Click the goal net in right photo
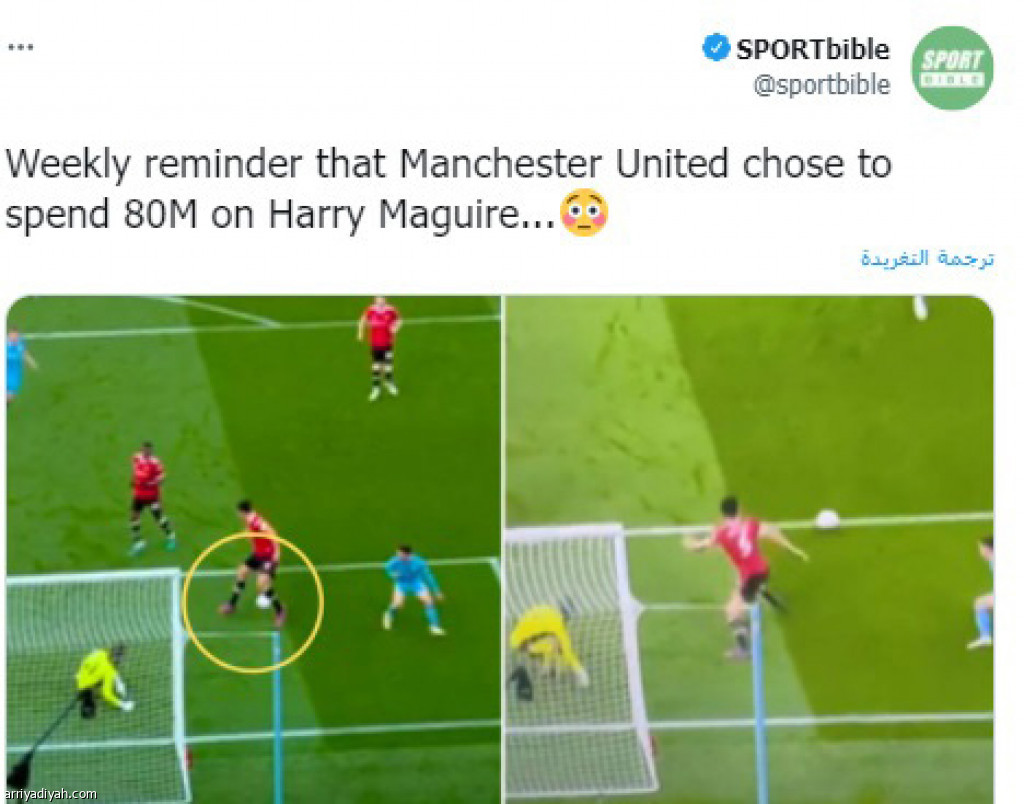Image resolution: width=1024 pixels, height=804 pixels. (578, 660)
